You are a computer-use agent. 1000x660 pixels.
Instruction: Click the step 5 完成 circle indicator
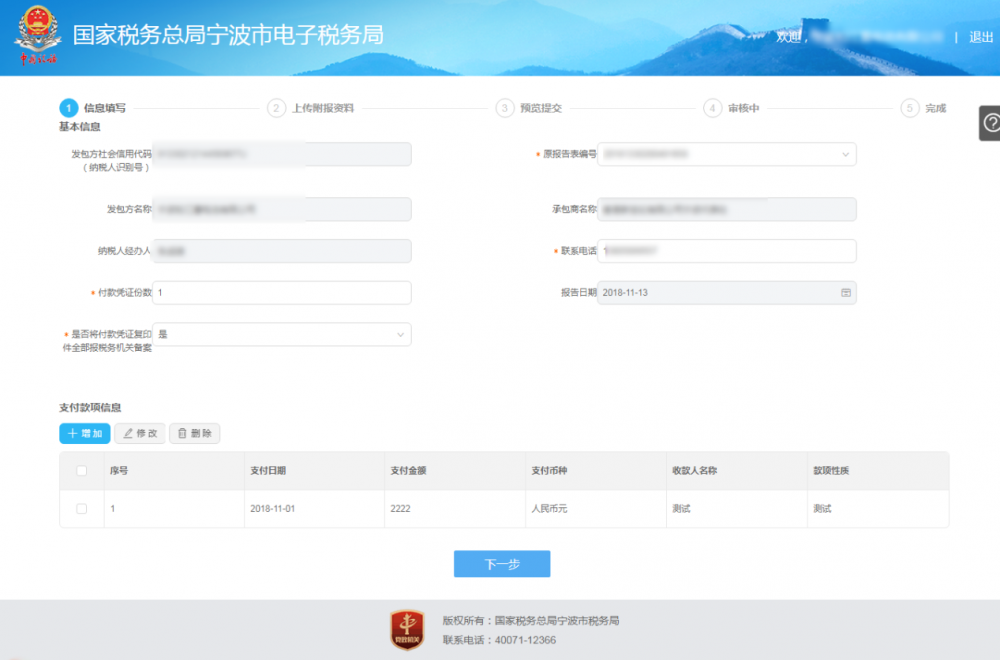click(911, 107)
